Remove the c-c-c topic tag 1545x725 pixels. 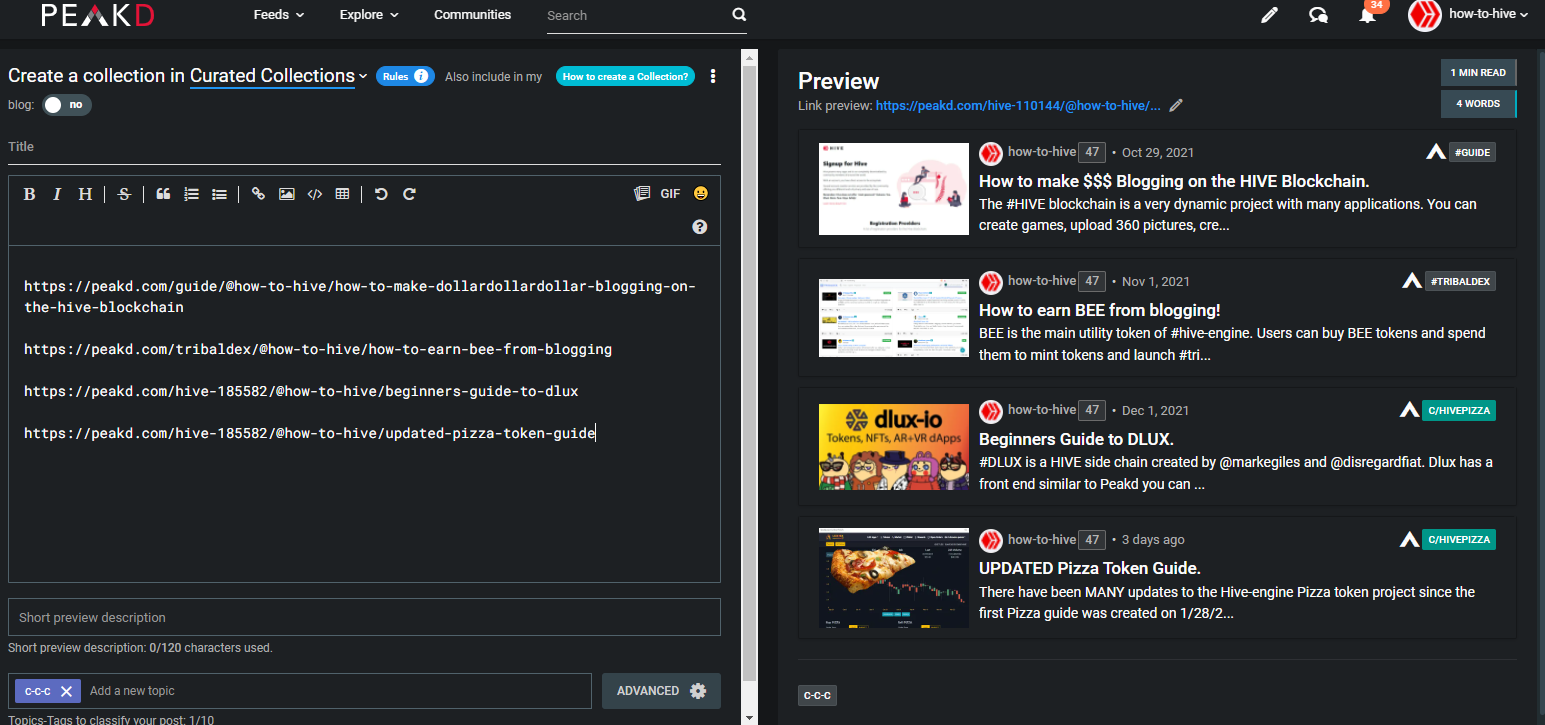click(x=65, y=691)
